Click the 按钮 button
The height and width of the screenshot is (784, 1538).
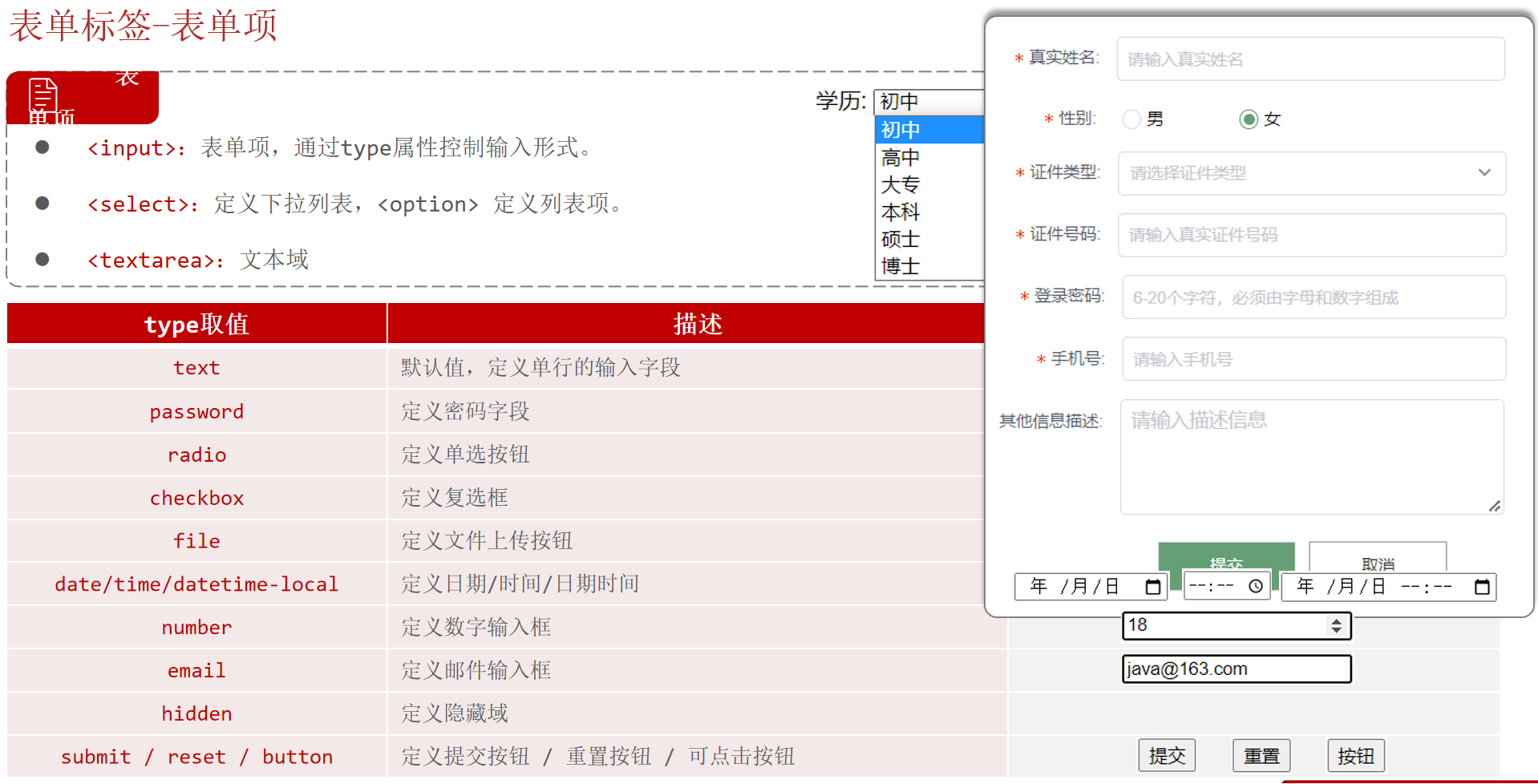click(1356, 756)
